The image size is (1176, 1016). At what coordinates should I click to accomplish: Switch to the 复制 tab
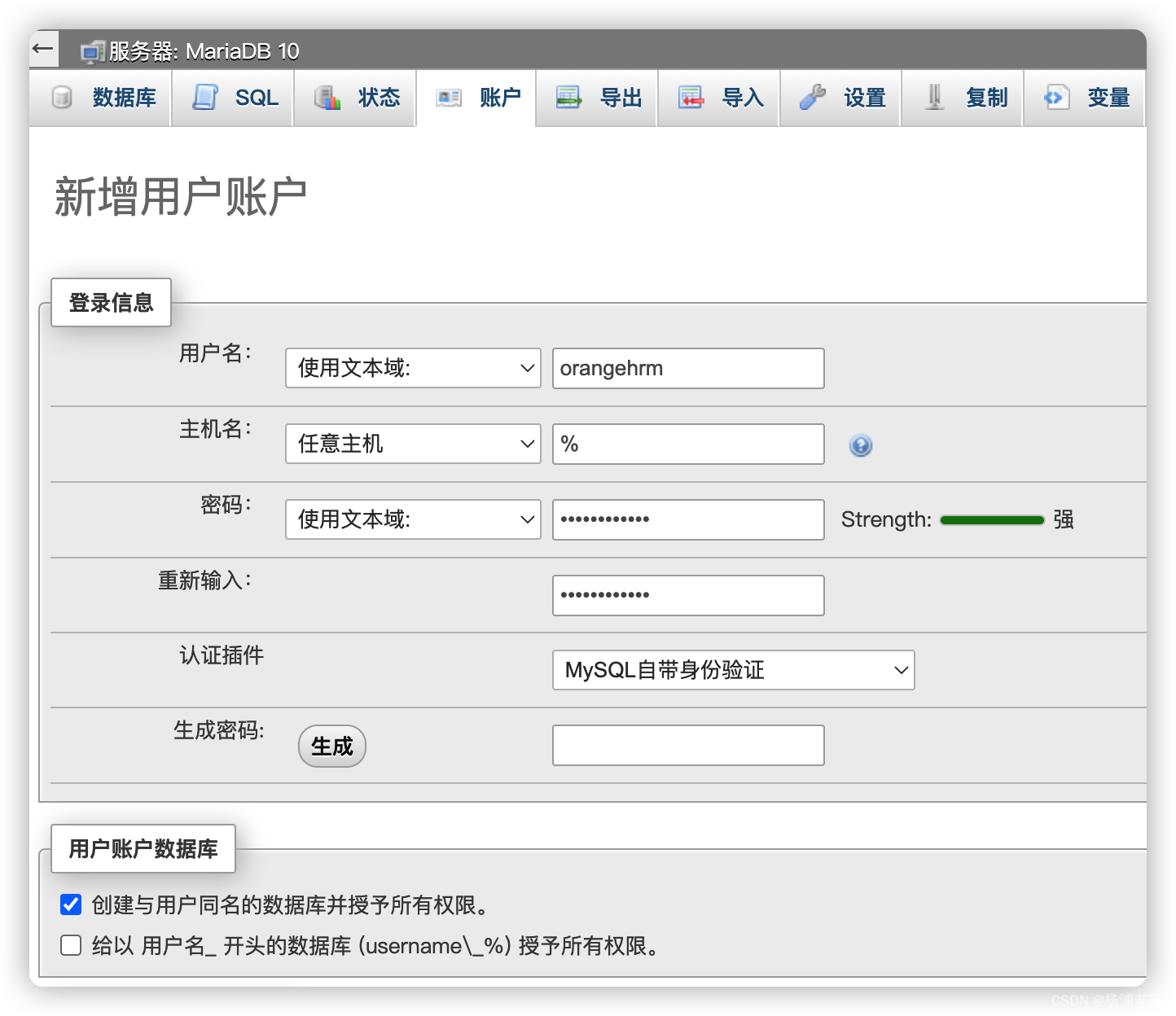(963, 98)
